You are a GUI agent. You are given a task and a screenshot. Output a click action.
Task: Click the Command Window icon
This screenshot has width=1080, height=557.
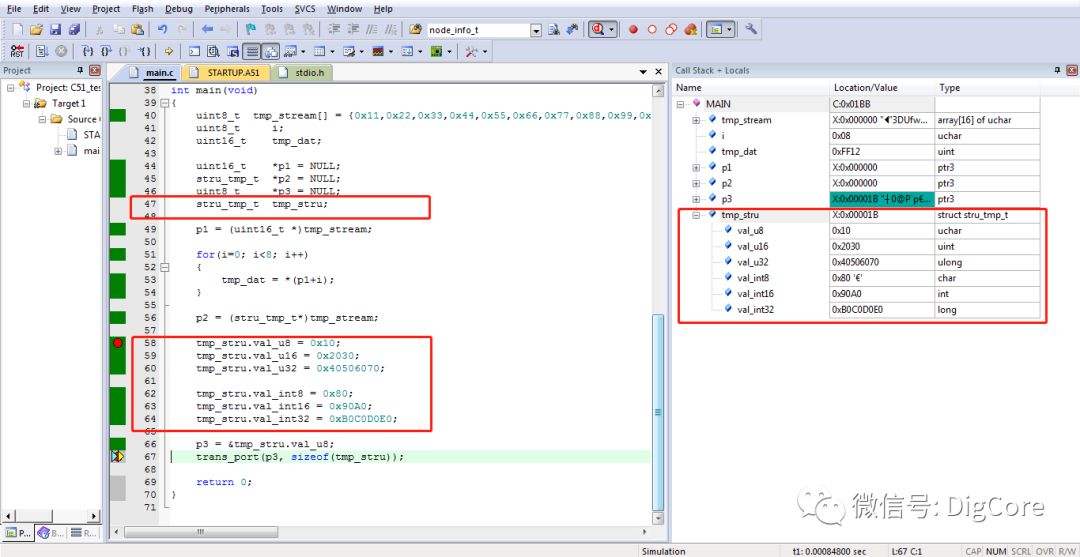pos(195,52)
